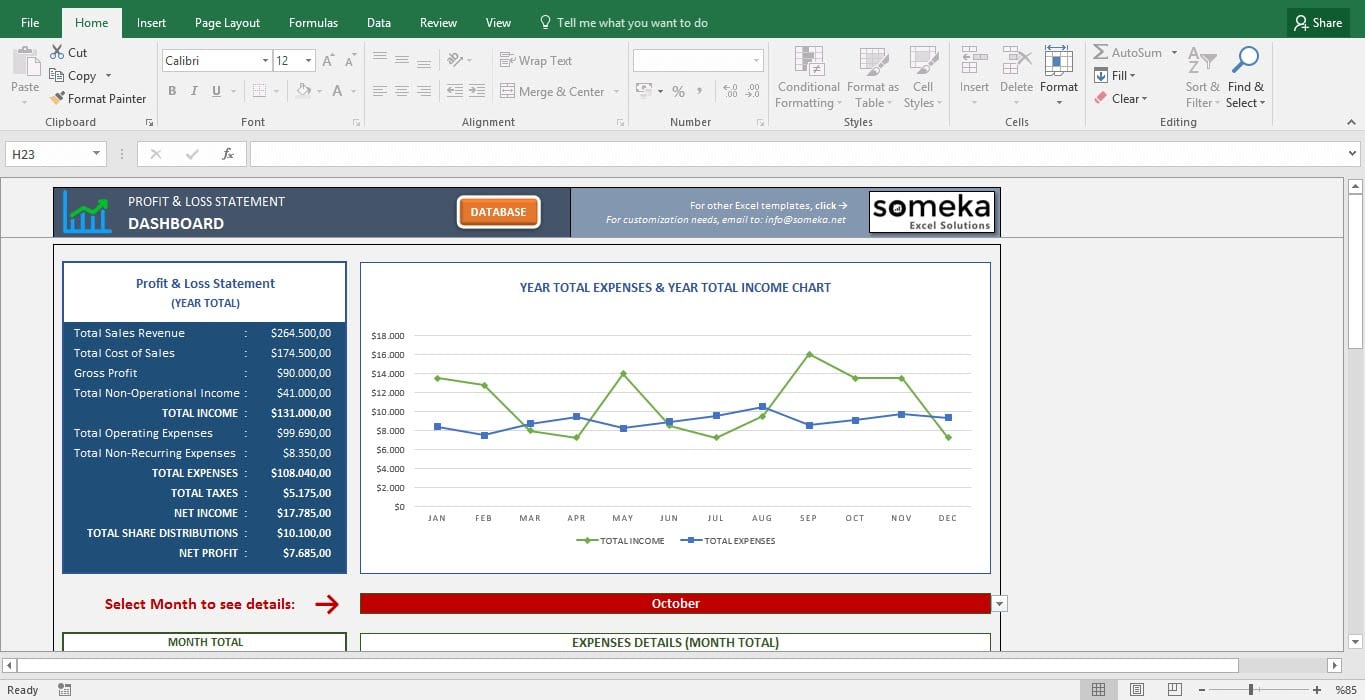1365x700 pixels.
Task: Click the Insert Function fx icon
Action: click(228, 154)
